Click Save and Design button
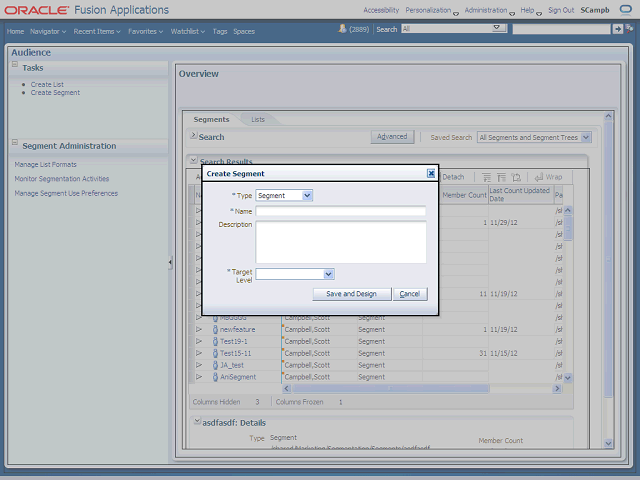640x480 pixels. [x=351, y=294]
